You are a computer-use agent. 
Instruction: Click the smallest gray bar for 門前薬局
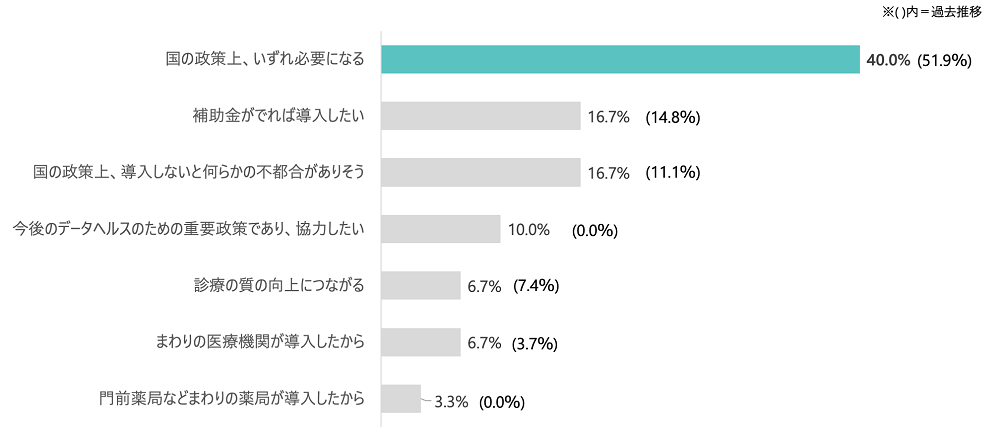[401, 399]
